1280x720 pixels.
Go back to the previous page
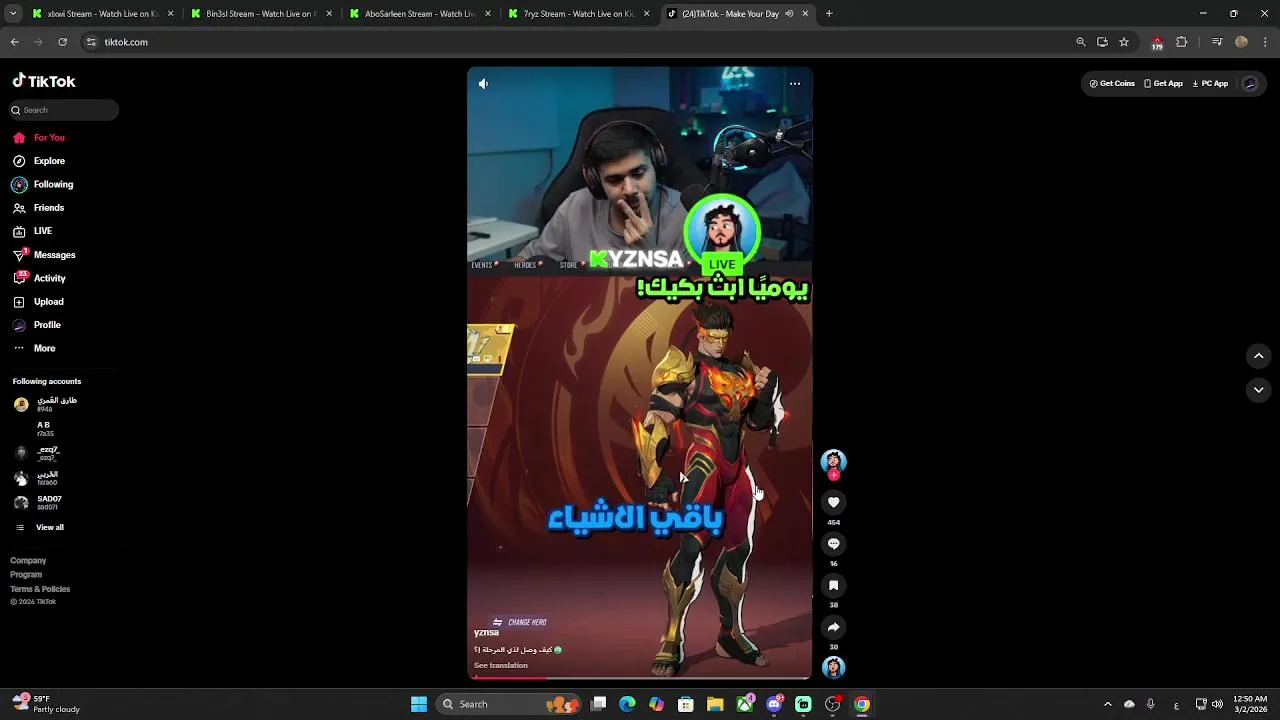pos(14,42)
